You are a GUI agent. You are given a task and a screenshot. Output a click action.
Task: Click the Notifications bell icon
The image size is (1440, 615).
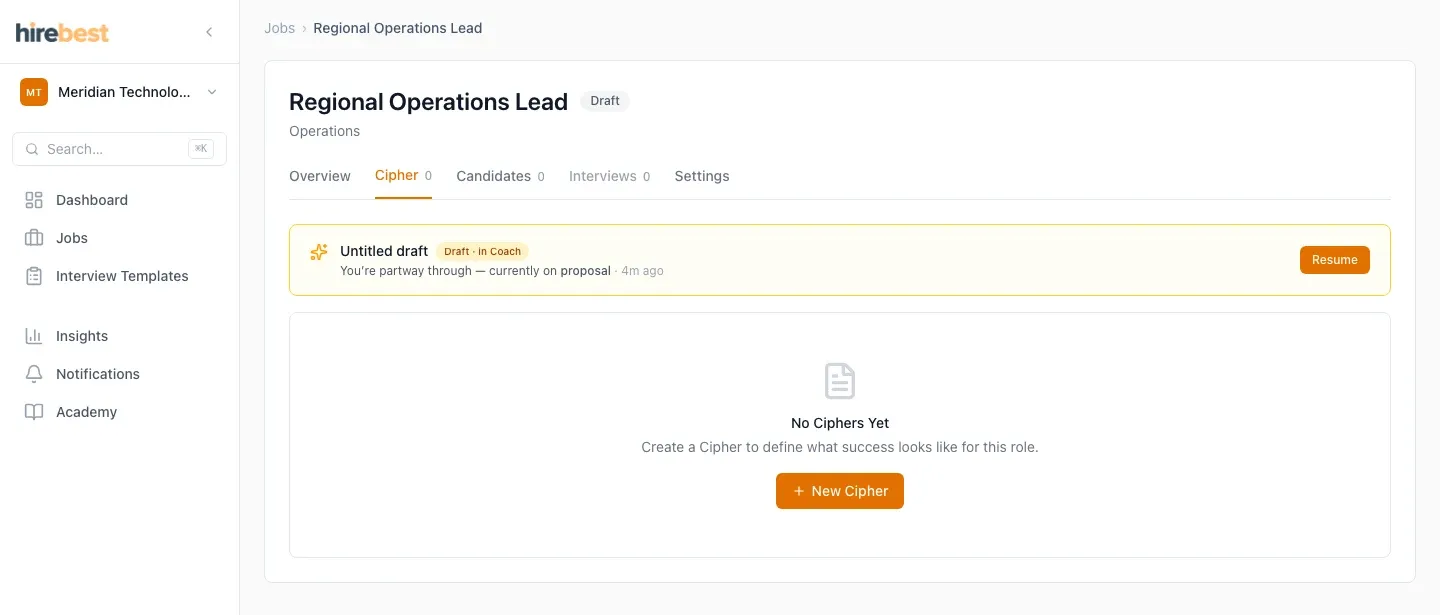[34, 374]
